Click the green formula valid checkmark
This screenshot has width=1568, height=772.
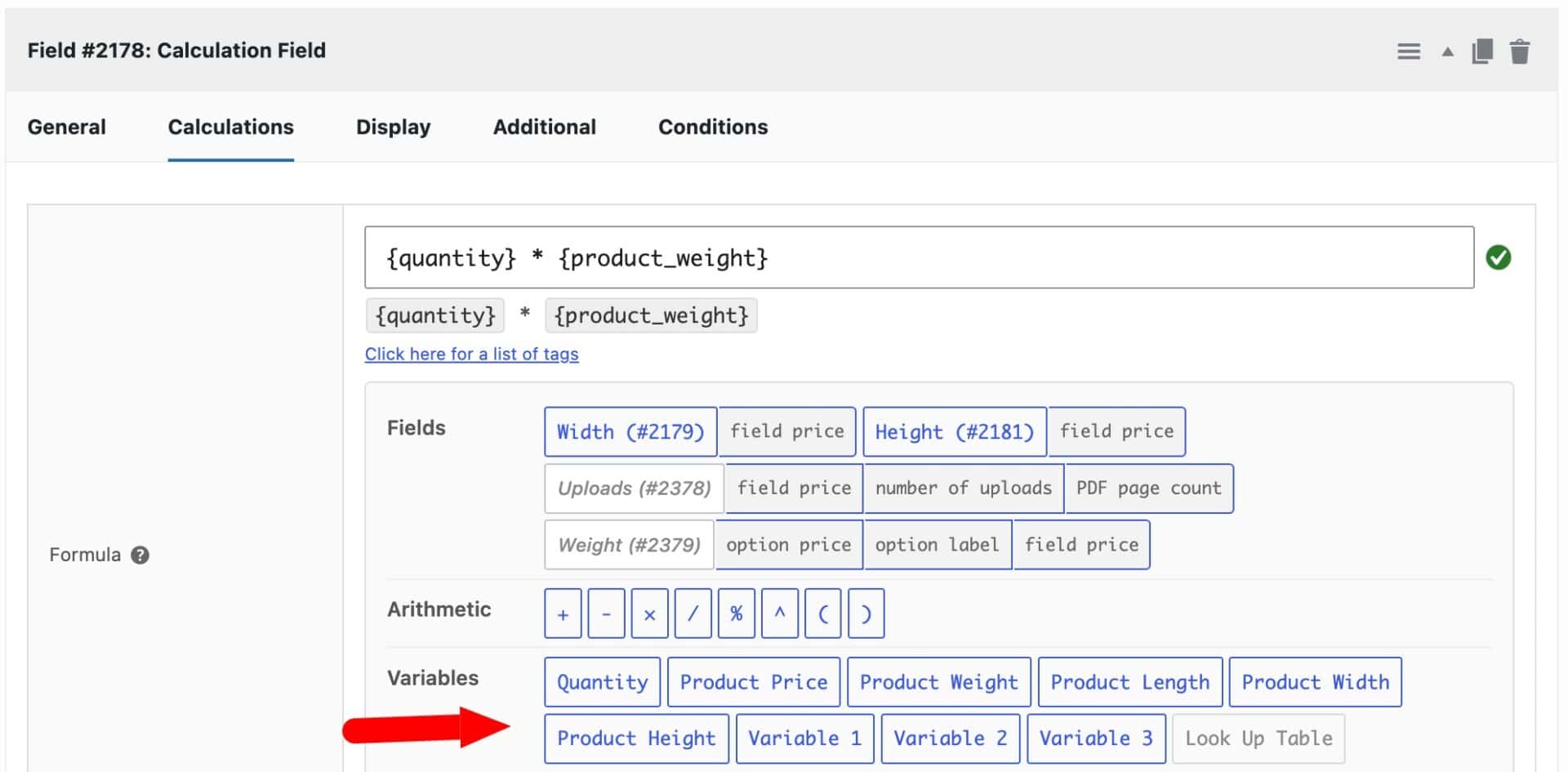(1498, 257)
